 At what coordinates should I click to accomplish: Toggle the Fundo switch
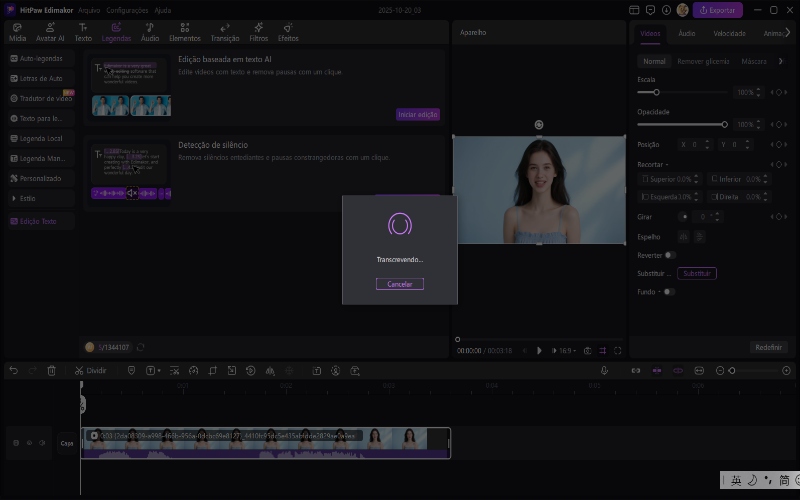pyautogui.click(x=668, y=292)
